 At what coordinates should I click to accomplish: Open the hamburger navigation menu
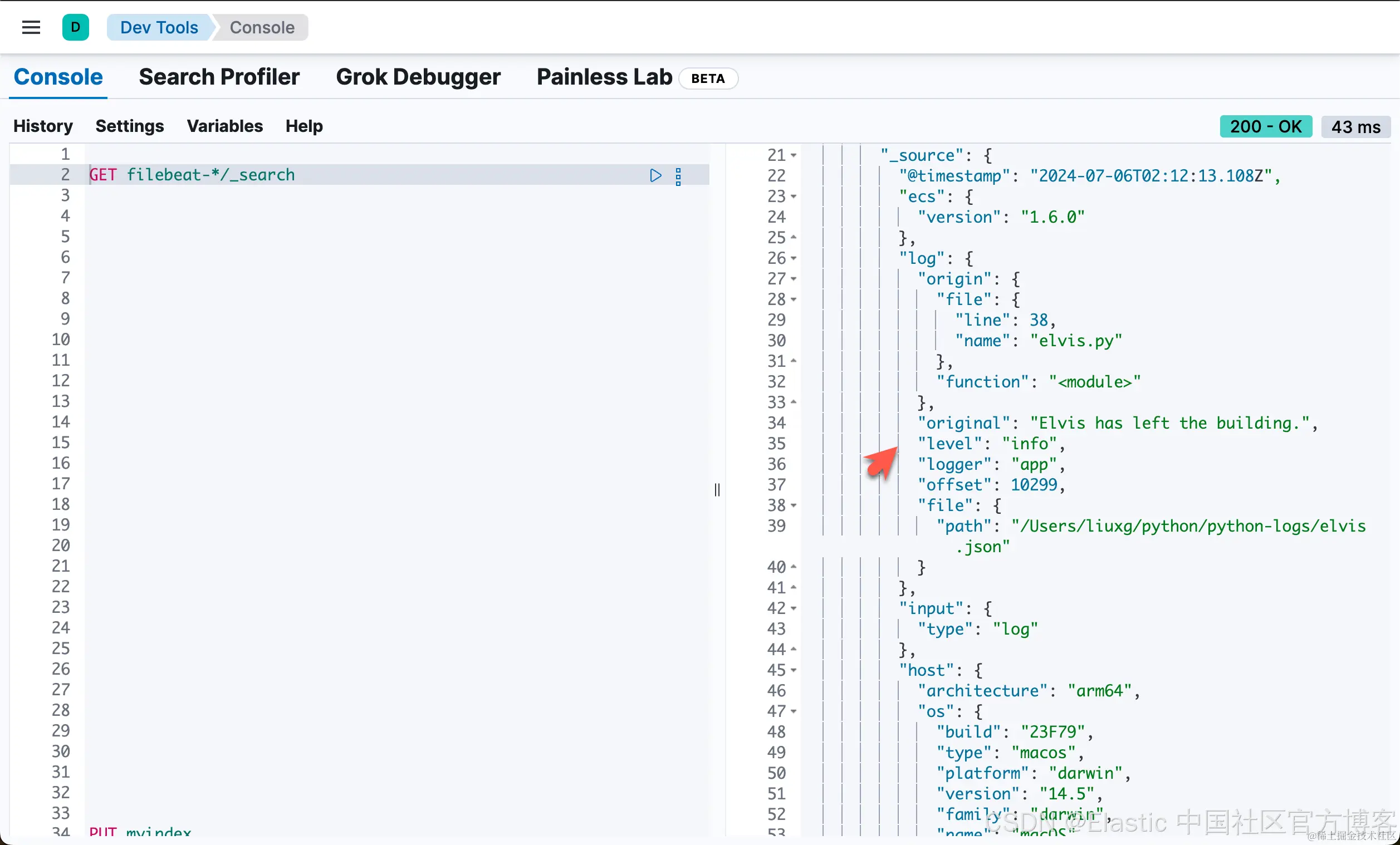[x=31, y=27]
